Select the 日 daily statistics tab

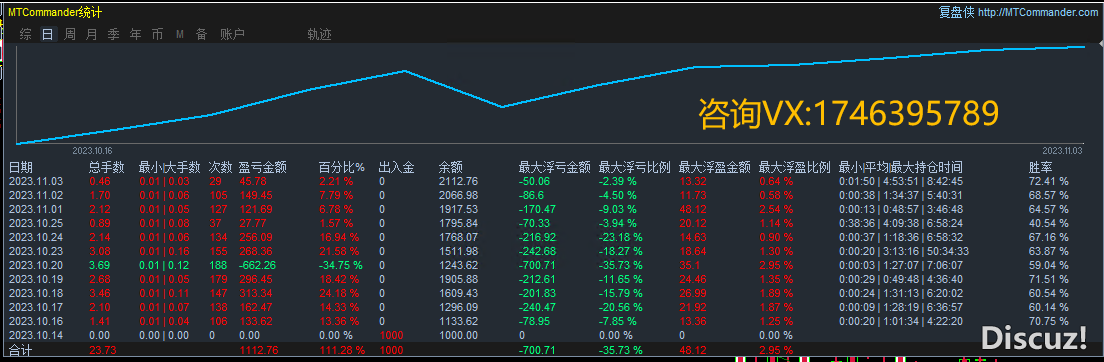click(48, 34)
